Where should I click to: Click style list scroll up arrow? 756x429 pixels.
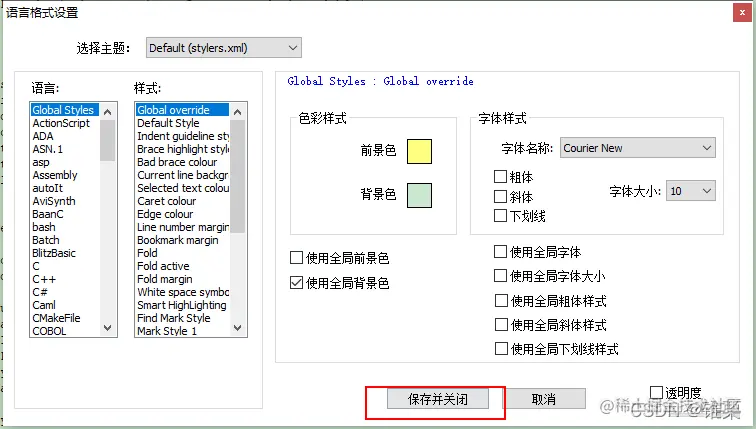tap(237, 112)
